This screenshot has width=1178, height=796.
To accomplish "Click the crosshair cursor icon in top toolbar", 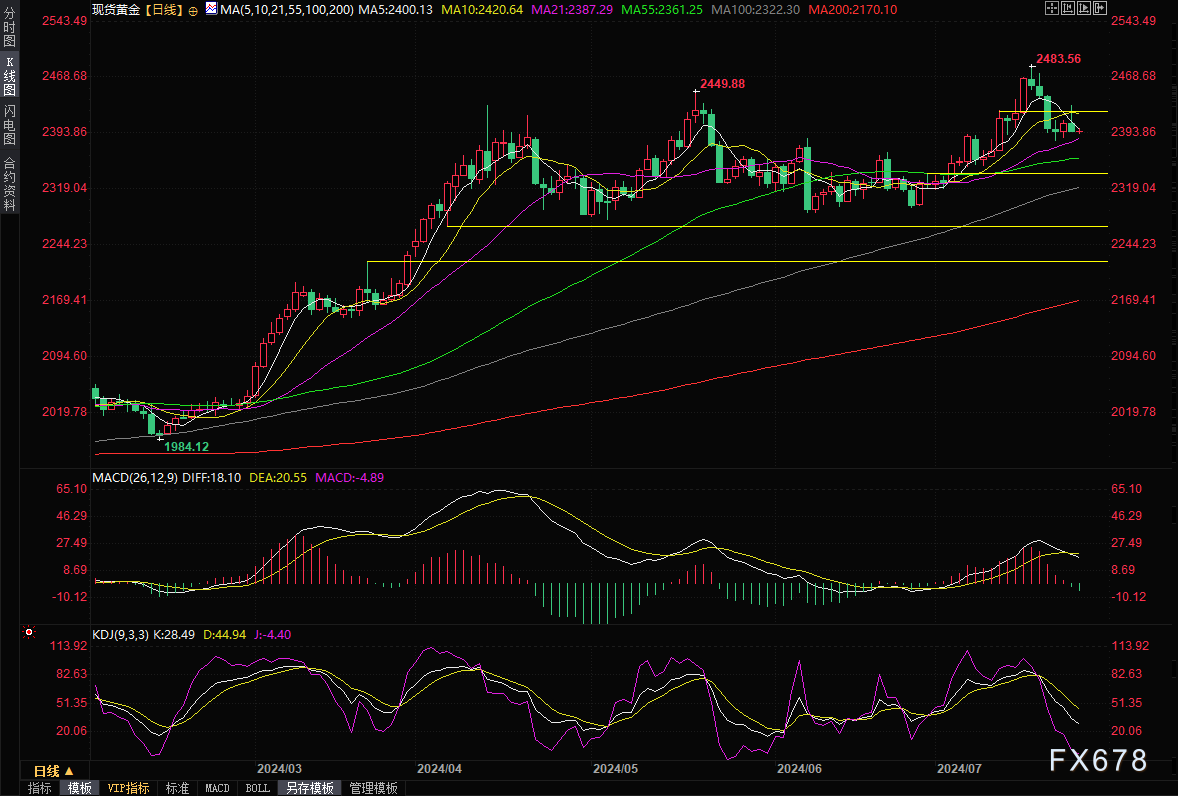I will click(1051, 8).
